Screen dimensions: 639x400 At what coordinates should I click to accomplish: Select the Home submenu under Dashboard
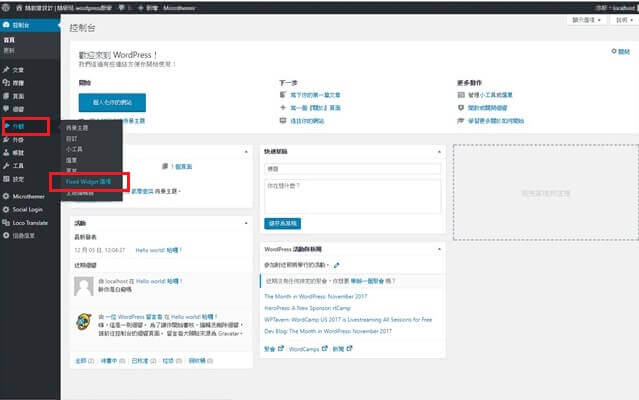click(9, 40)
